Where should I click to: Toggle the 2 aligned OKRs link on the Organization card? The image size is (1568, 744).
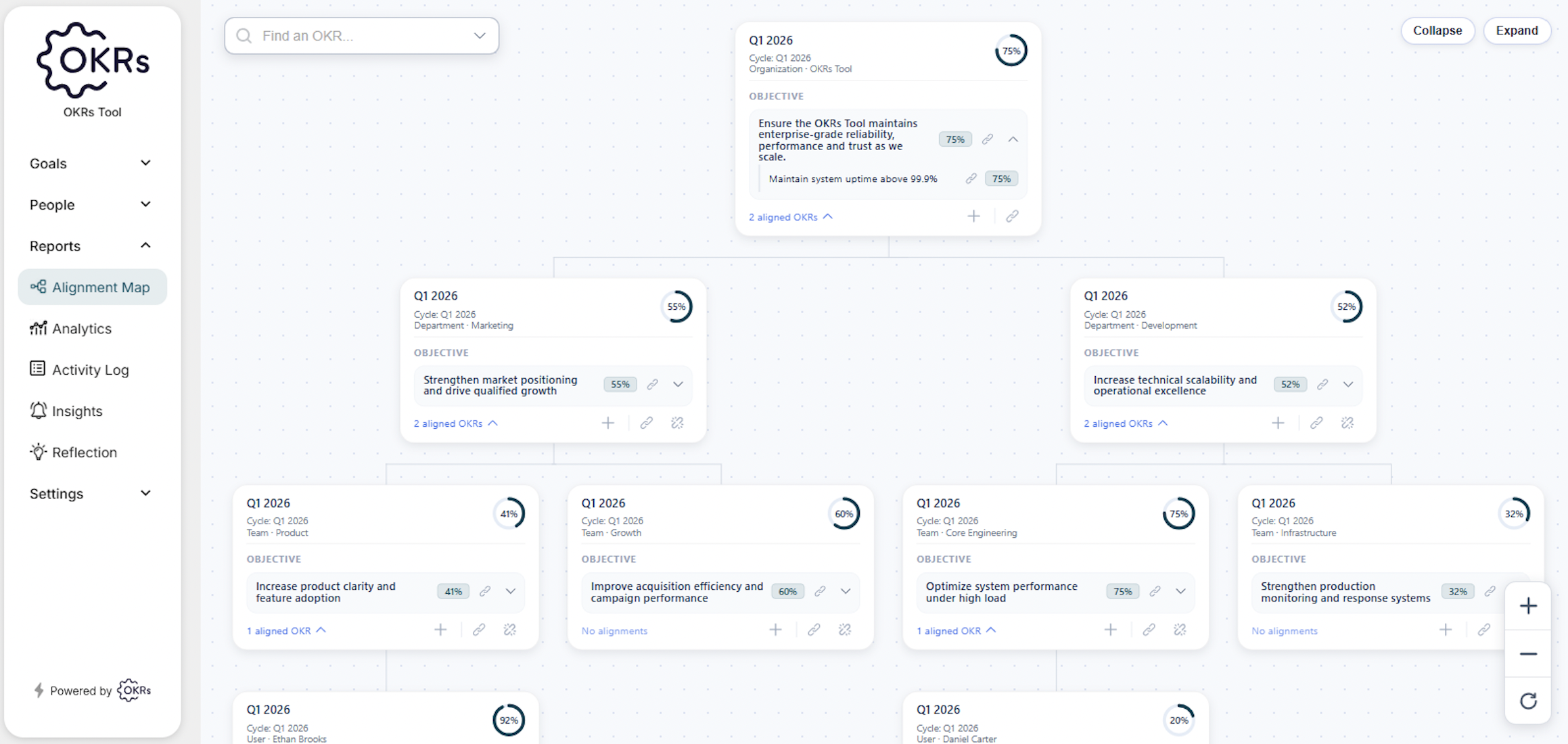coord(790,217)
